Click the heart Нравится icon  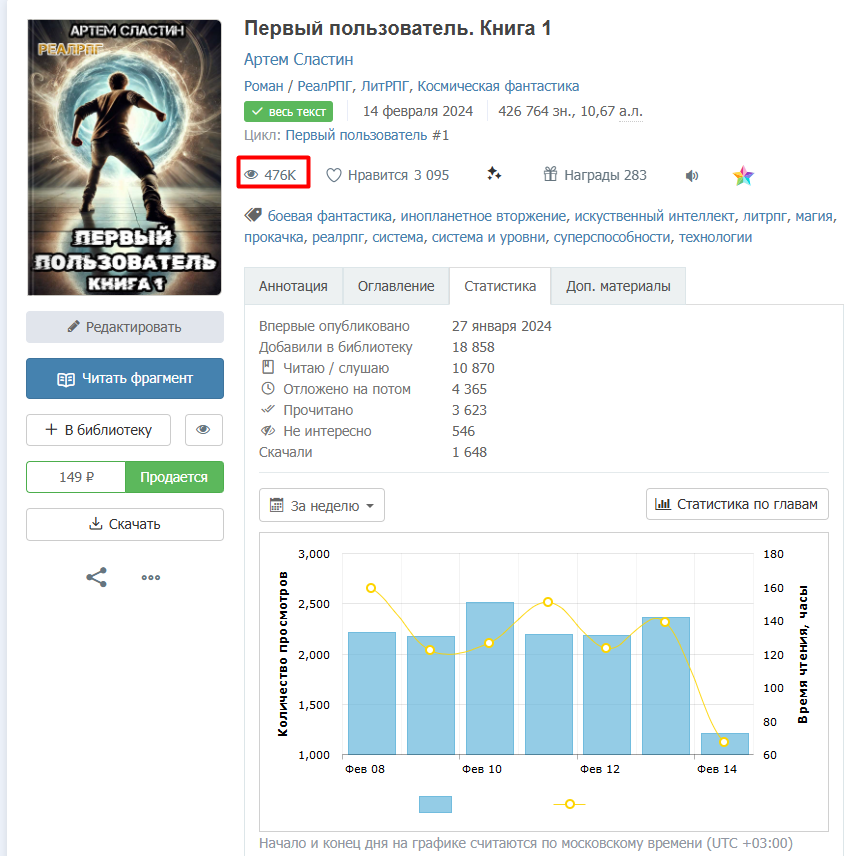click(334, 175)
